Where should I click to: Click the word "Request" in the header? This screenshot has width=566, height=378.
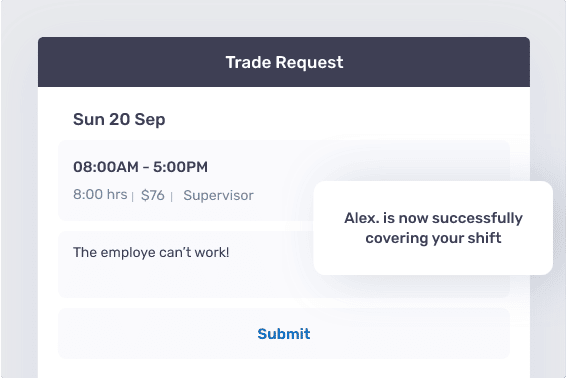[x=309, y=62]
